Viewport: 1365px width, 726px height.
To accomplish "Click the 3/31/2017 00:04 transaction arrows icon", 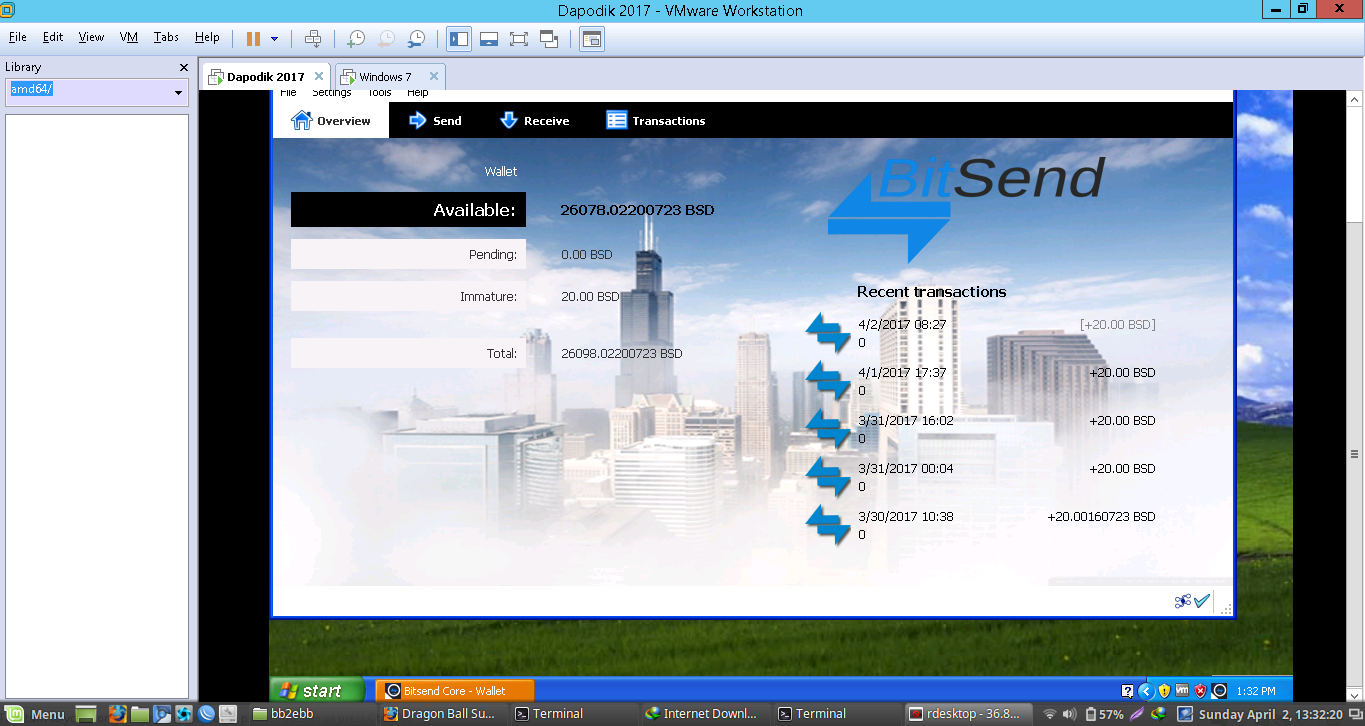I will [x=828, y=477].
